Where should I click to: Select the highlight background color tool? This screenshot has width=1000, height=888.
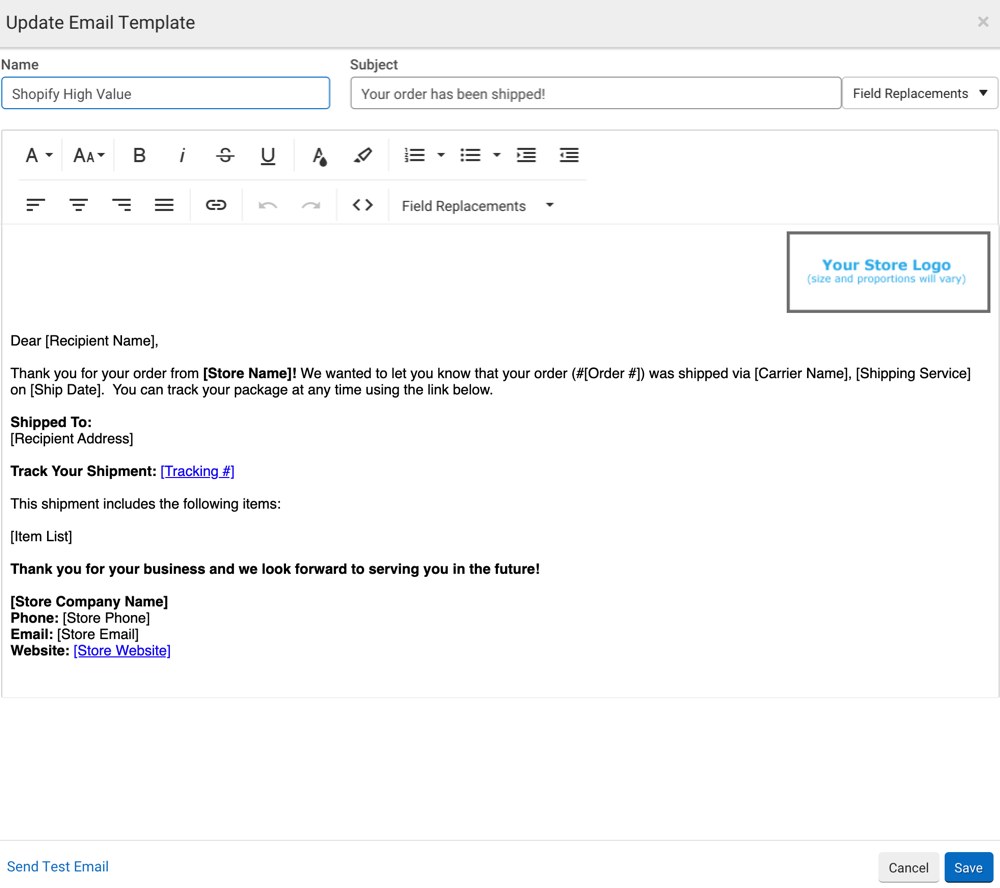tap(363, 155)
